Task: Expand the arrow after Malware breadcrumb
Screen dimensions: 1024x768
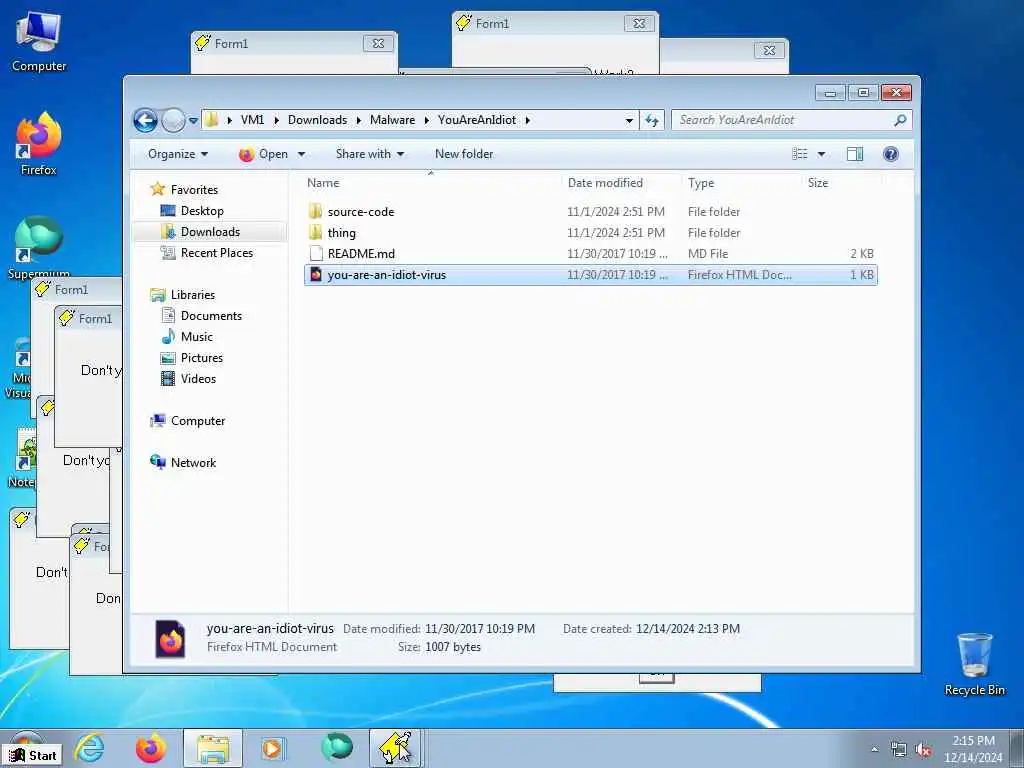Action: click(x=427, y=120)
